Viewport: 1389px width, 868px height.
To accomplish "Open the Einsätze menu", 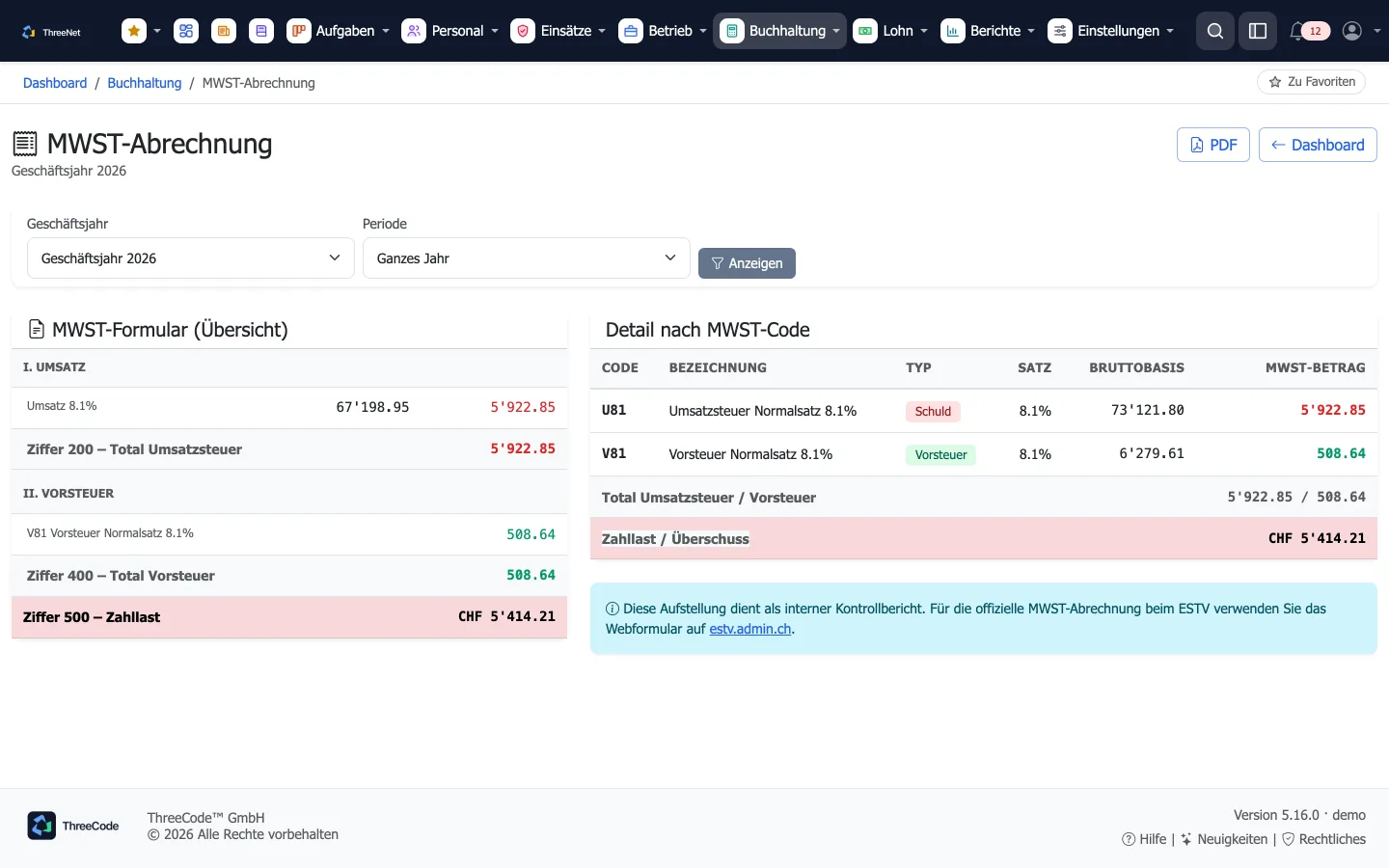I will (x=558, y=31).
